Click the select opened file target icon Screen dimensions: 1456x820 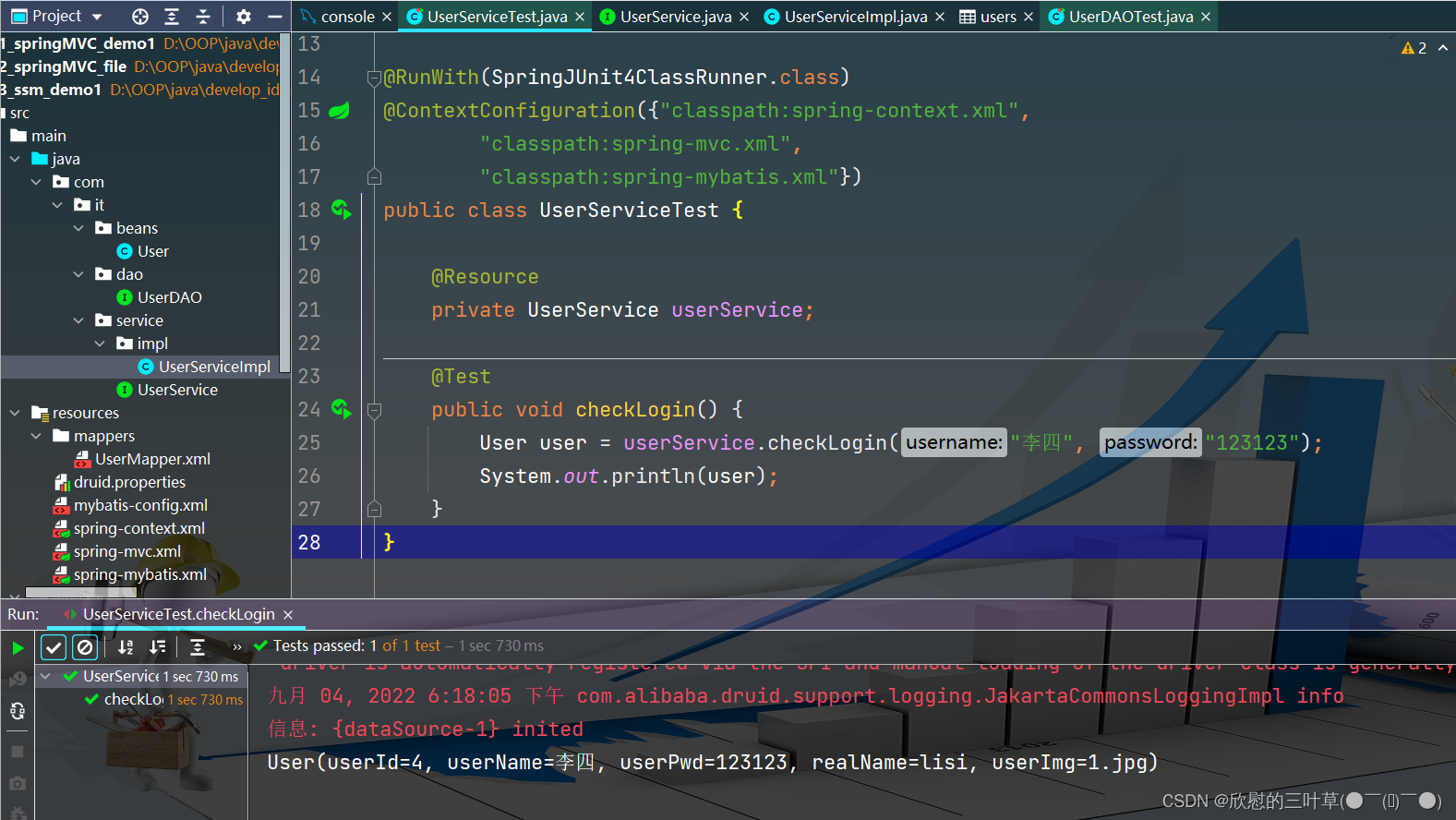(x=140, y=16)
